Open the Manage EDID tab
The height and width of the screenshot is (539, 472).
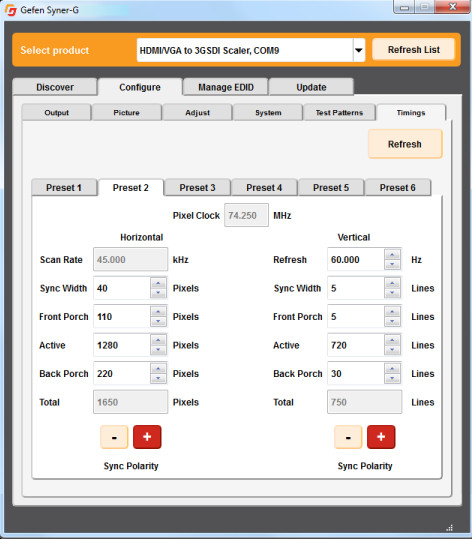[226, 87]
